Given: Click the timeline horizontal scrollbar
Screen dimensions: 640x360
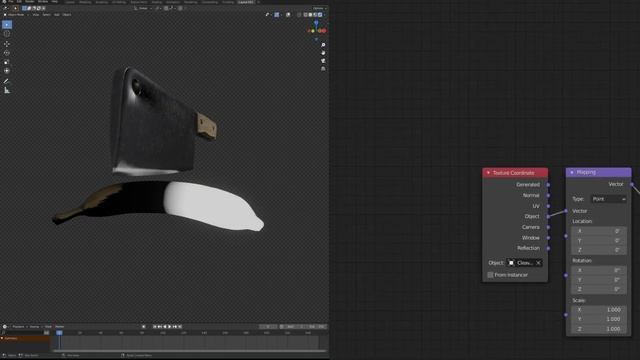Looking at the screenshot, I should pos(190,351).
